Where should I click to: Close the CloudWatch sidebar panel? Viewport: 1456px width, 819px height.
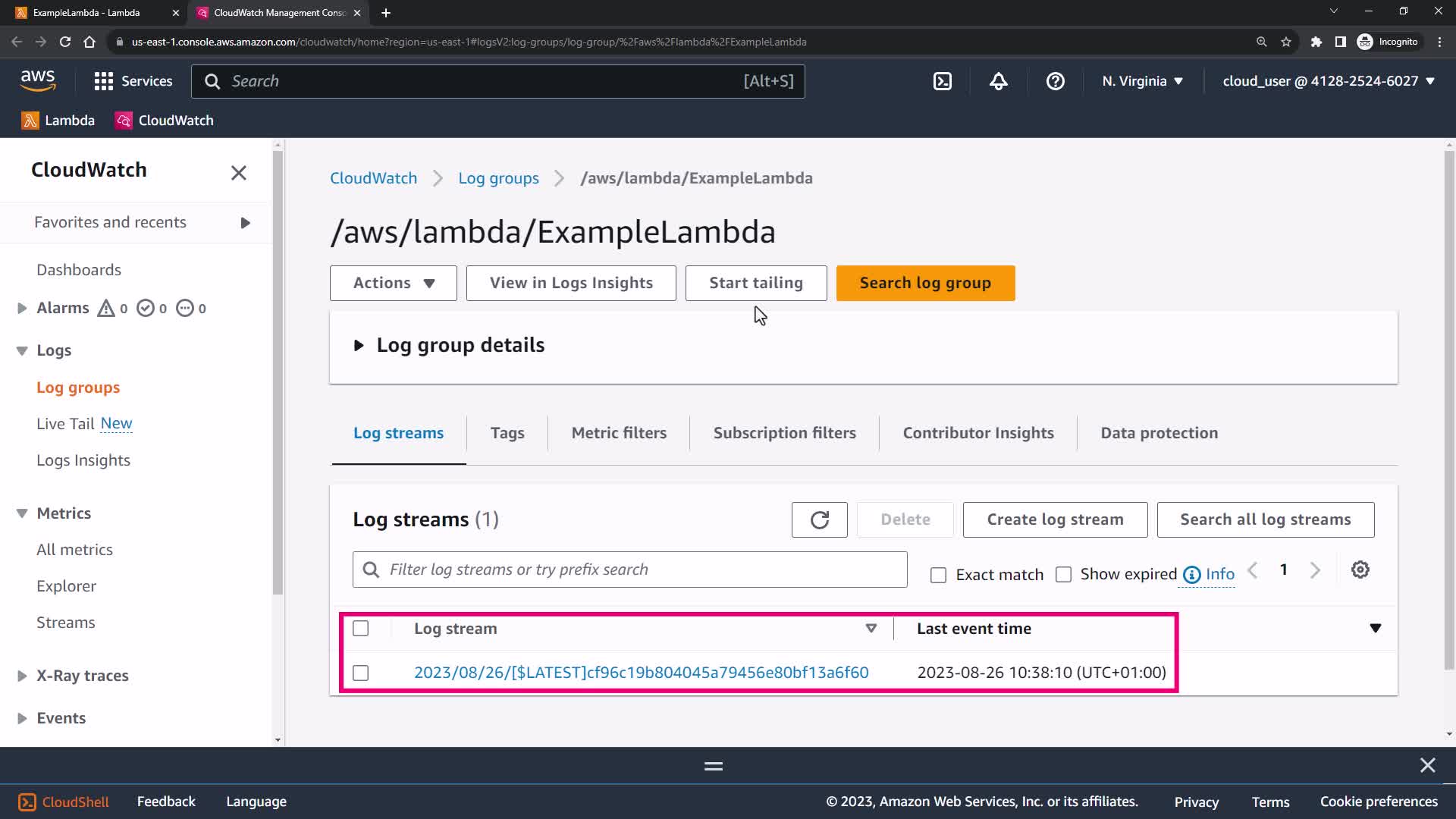coord(239,173)
